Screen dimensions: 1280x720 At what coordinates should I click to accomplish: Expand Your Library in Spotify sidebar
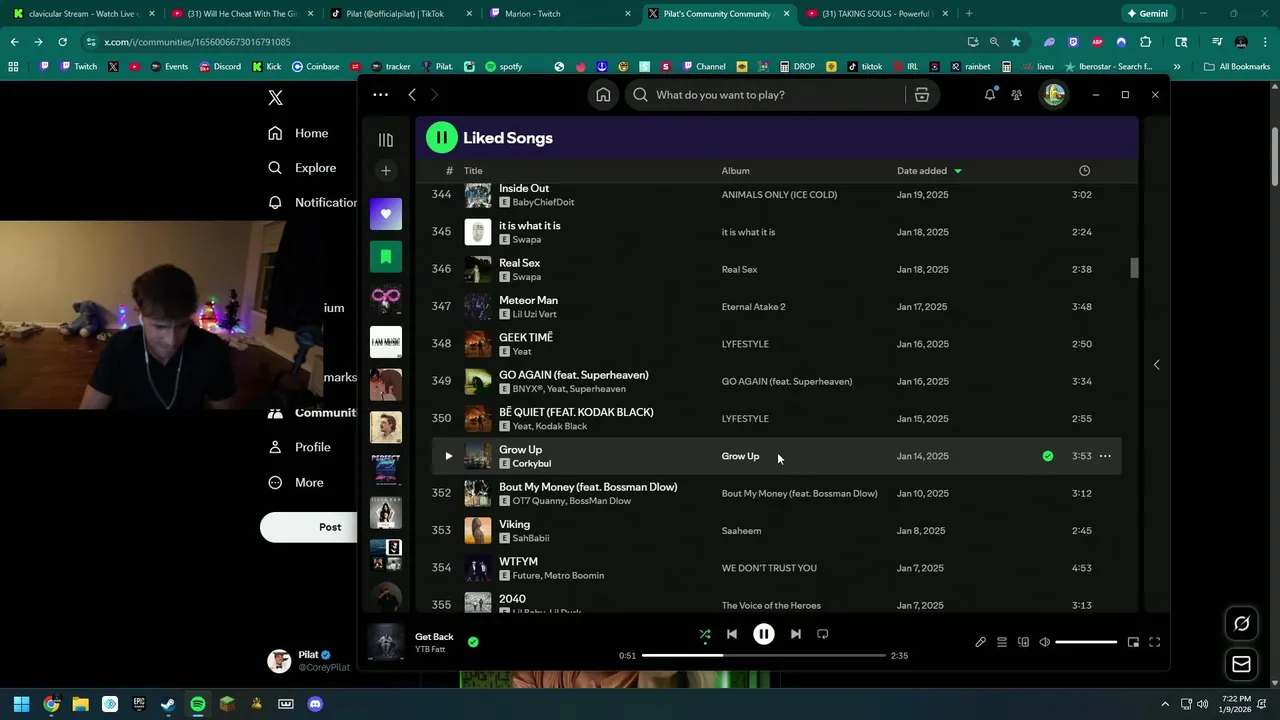click(x=386, y=140)
